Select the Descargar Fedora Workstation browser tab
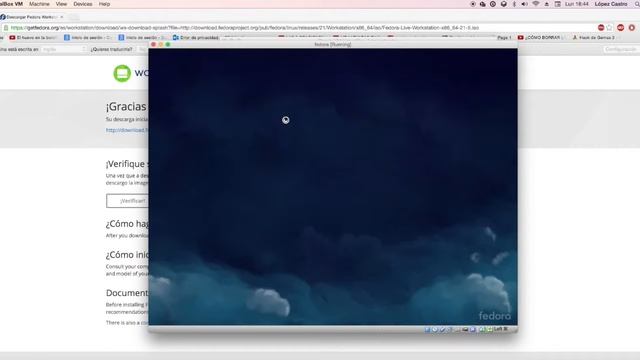This screenshot has height=360, width=640. click(x=31, y=17)
